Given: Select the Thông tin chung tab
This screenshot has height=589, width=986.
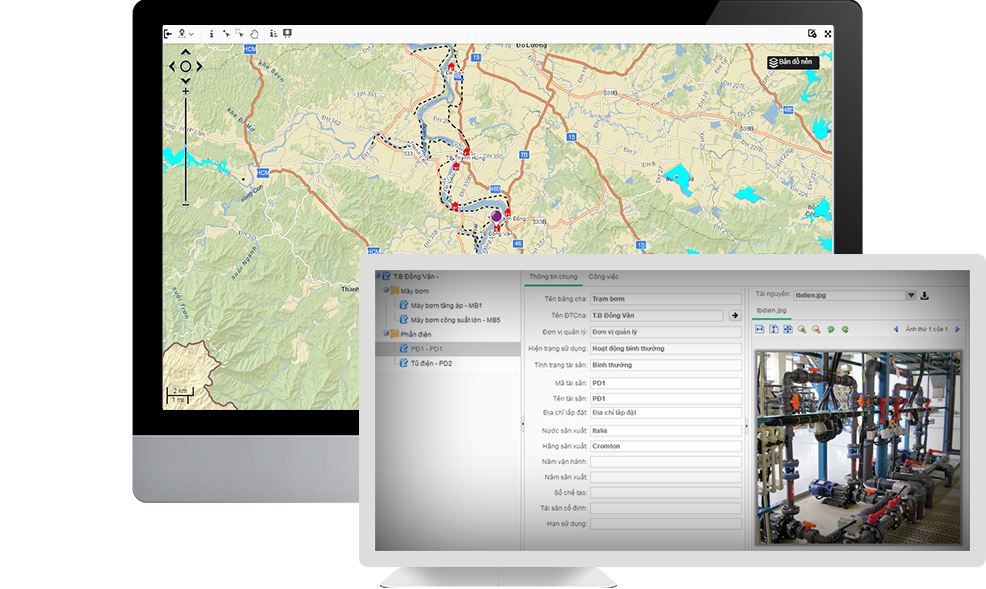Looking at the screenshot, I should 552,276.
